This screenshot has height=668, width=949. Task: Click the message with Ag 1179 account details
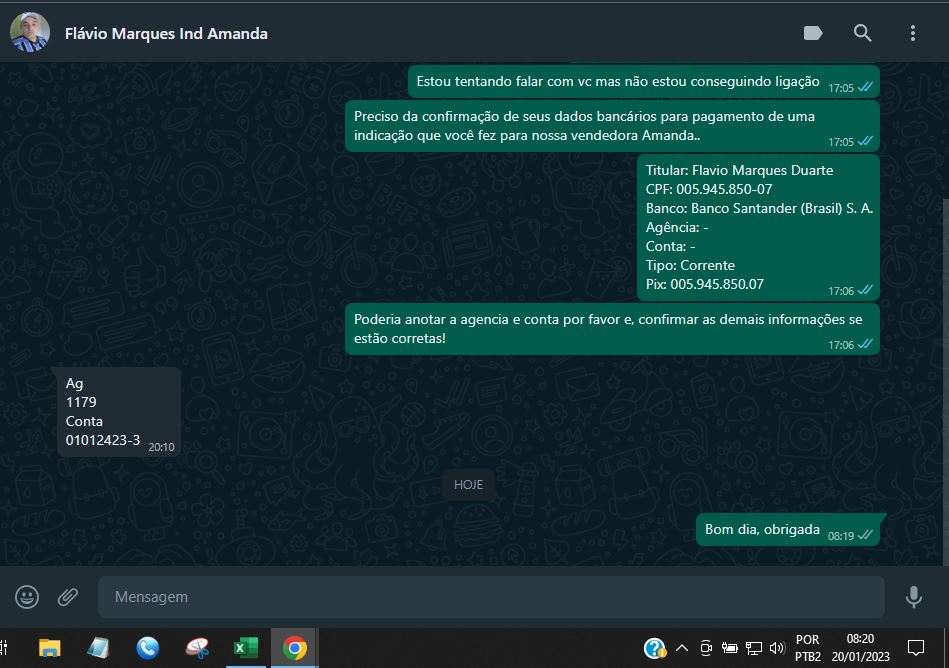click(x=118, y=412)
